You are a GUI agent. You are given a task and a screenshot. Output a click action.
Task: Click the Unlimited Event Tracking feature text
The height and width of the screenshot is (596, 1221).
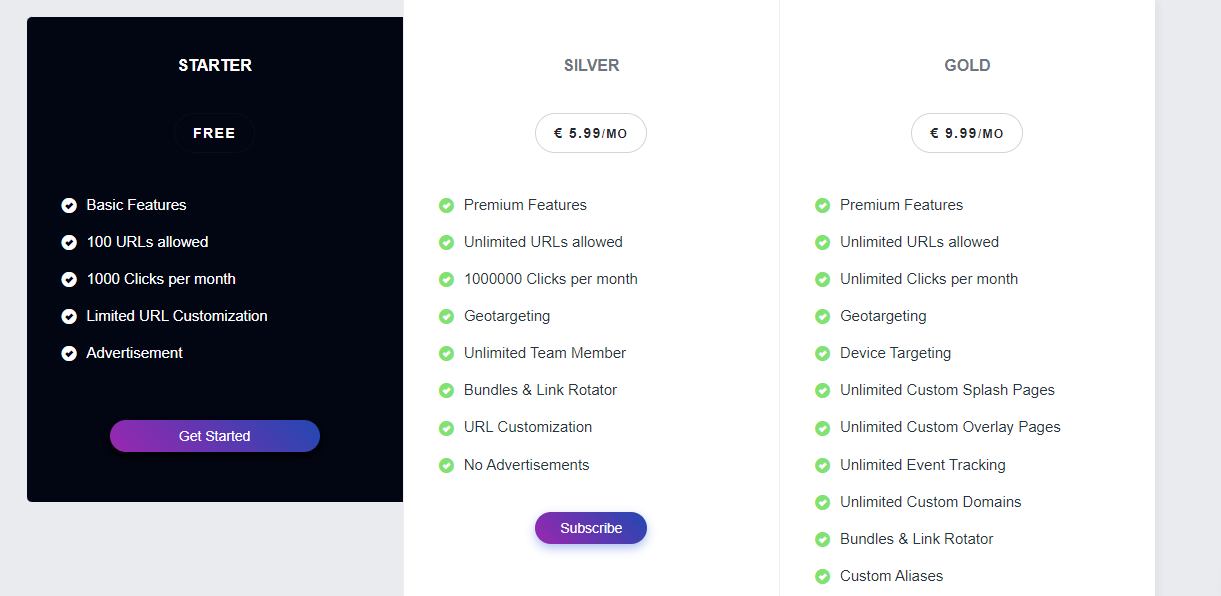[x=922, y=465]
